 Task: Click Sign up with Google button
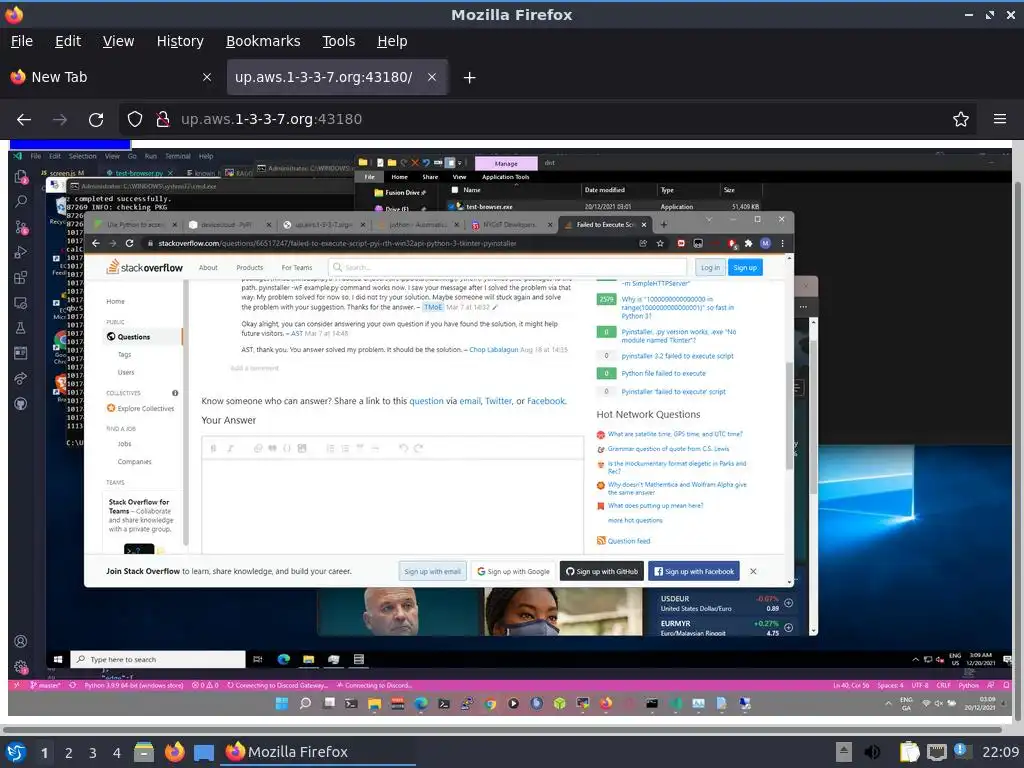(513, 571)
